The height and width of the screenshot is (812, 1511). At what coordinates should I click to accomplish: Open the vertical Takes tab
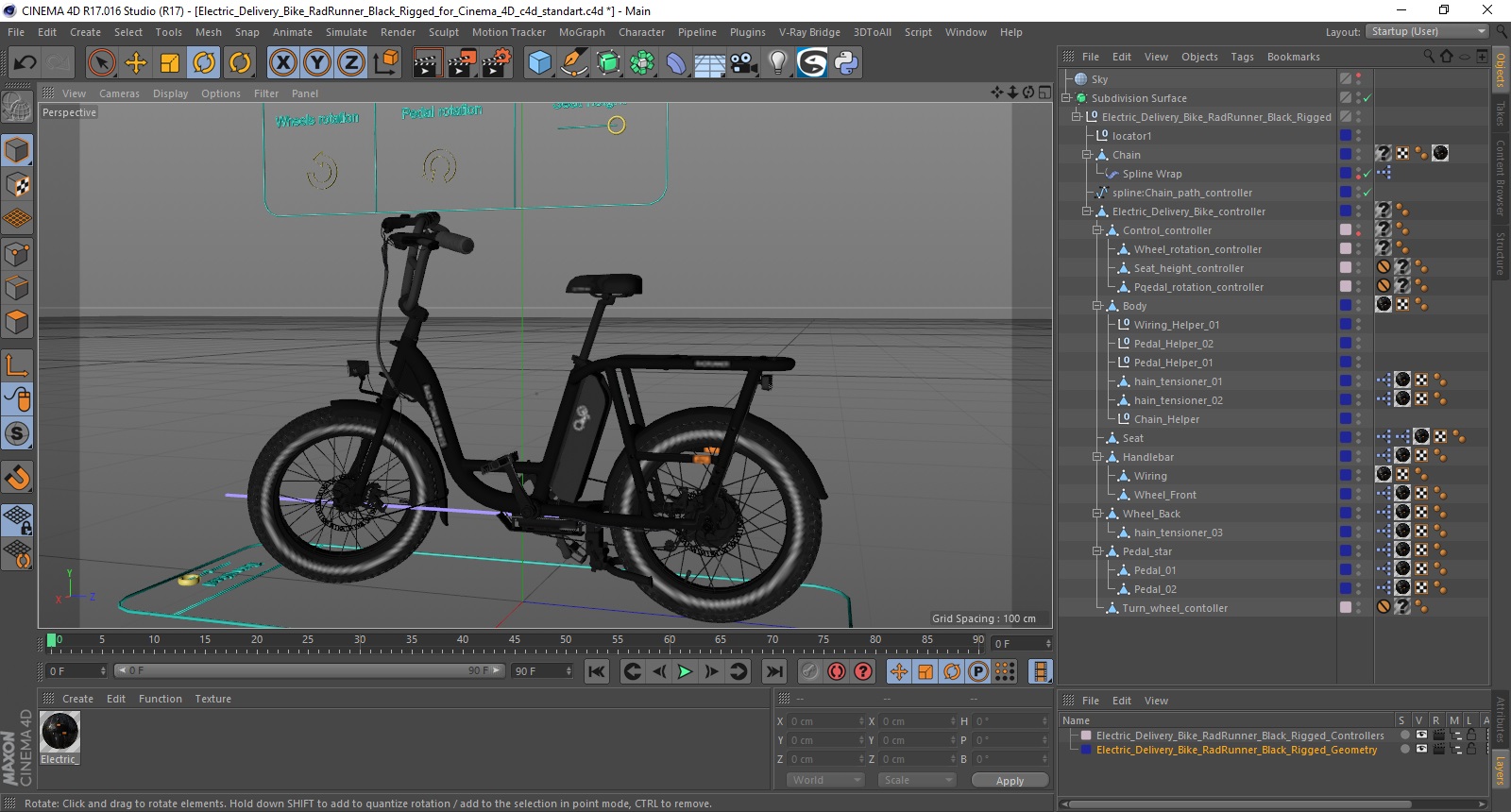coord(1500,113)
